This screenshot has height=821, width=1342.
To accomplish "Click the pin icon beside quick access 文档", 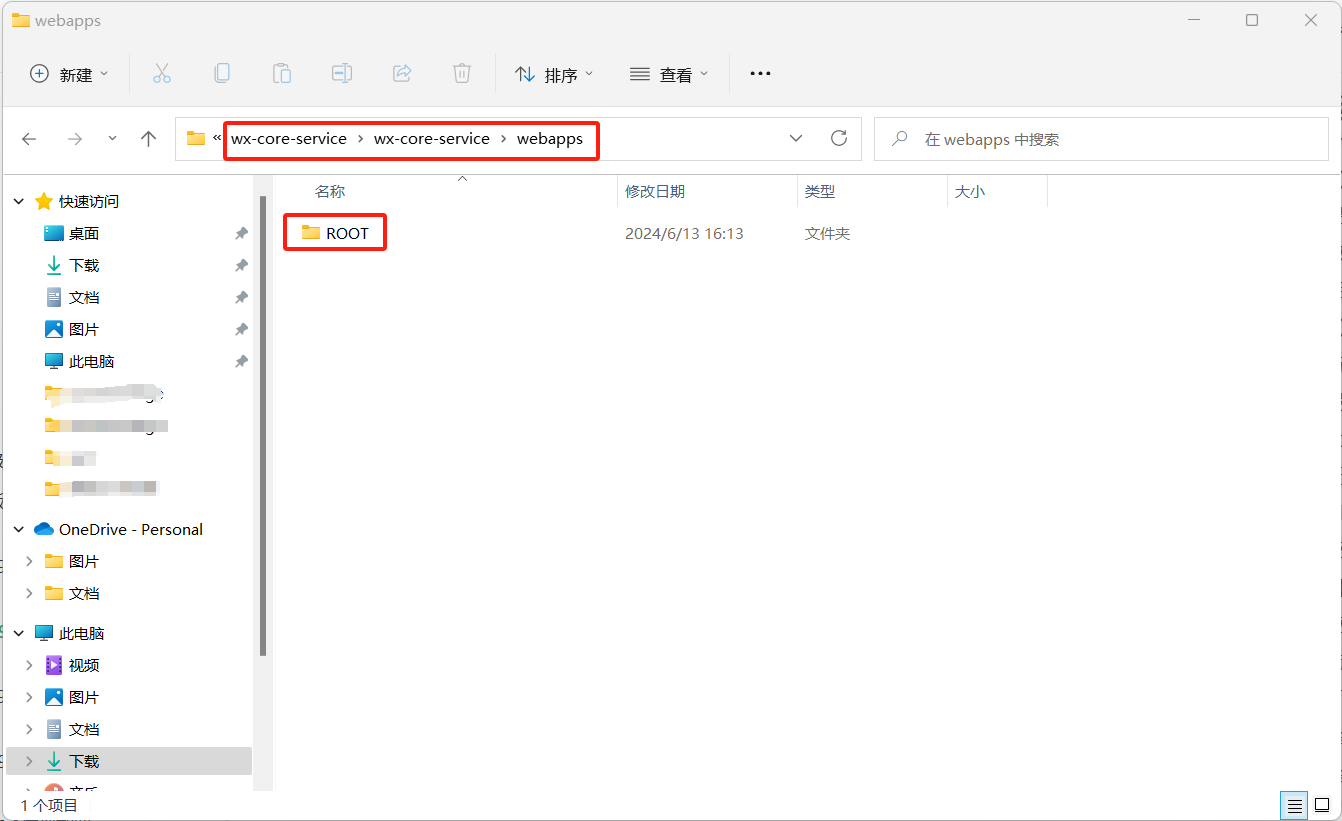I will click(241, 297).
